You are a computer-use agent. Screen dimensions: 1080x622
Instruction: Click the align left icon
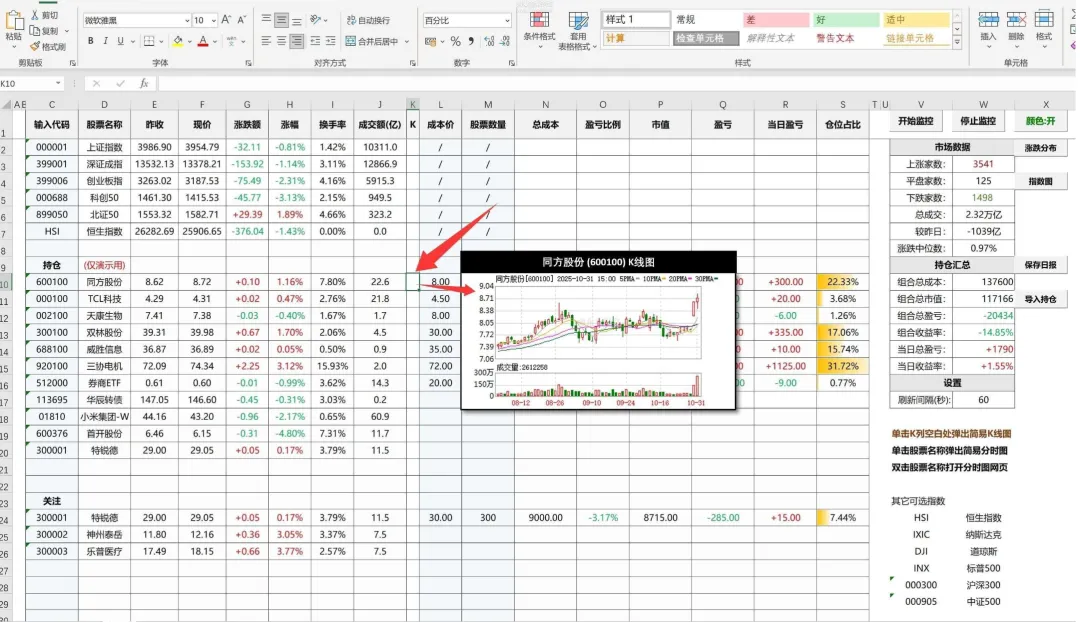[266, 41]
